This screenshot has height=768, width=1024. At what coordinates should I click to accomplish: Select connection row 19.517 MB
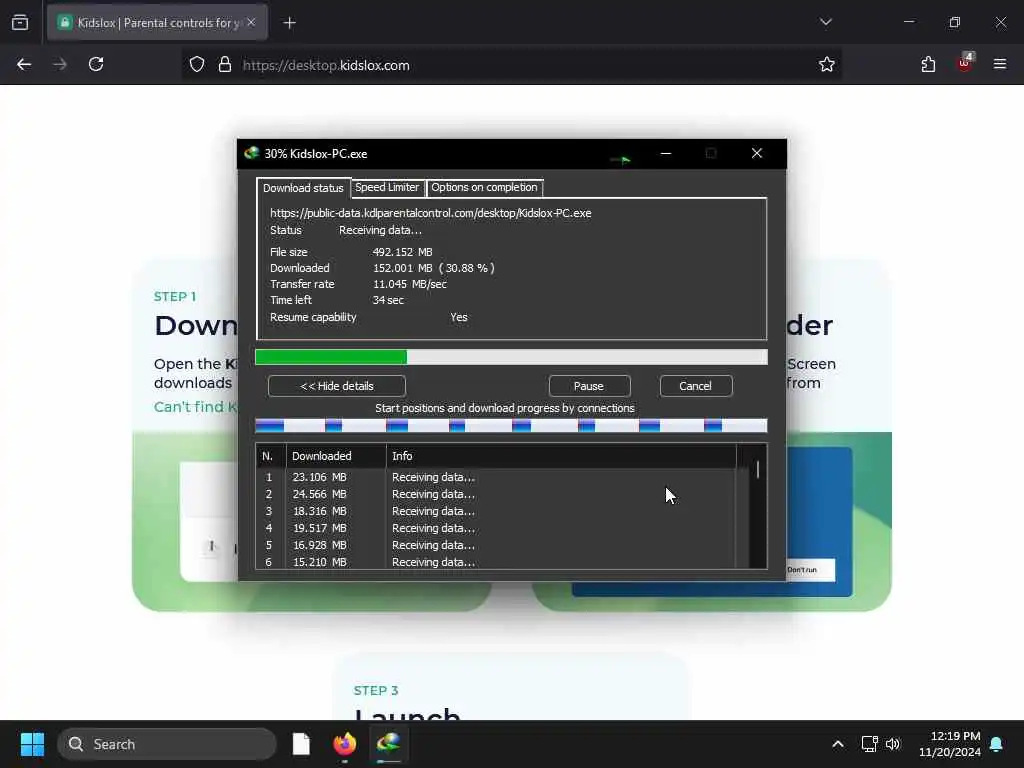pyautogui.click(x=496, y=528)
